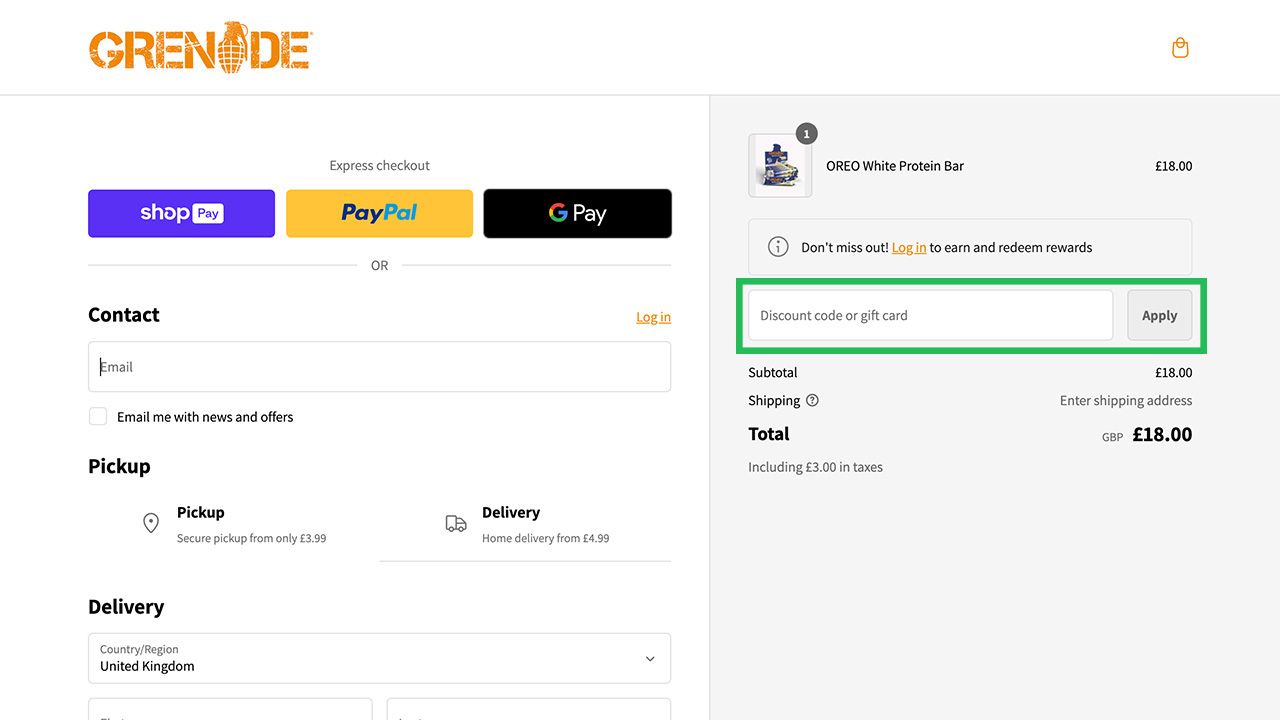Focus the Discount code or gift card field
This screenshot has height=720, width=1280.
point(930,315)
